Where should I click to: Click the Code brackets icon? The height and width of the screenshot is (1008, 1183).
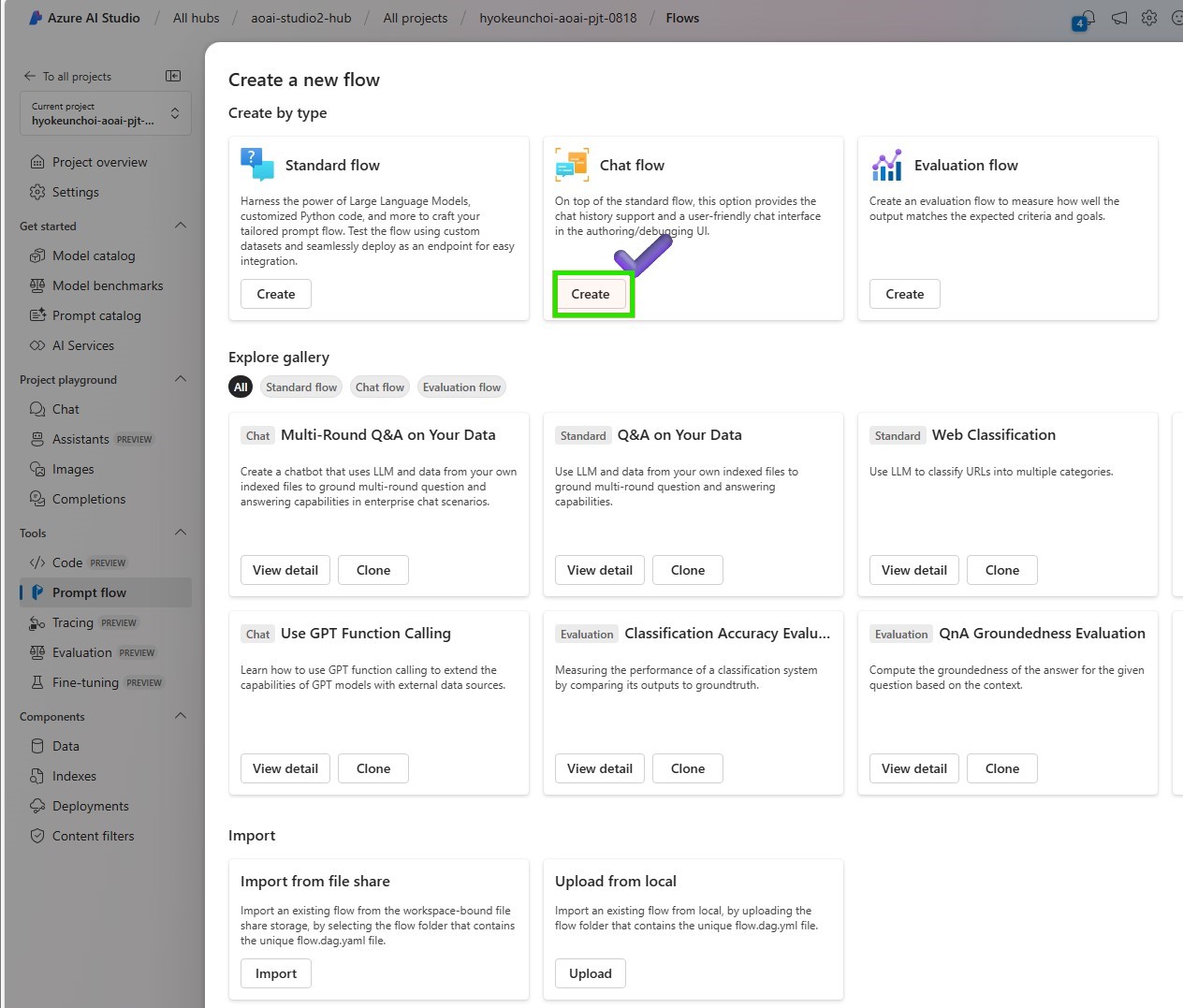tap(37, 562)
